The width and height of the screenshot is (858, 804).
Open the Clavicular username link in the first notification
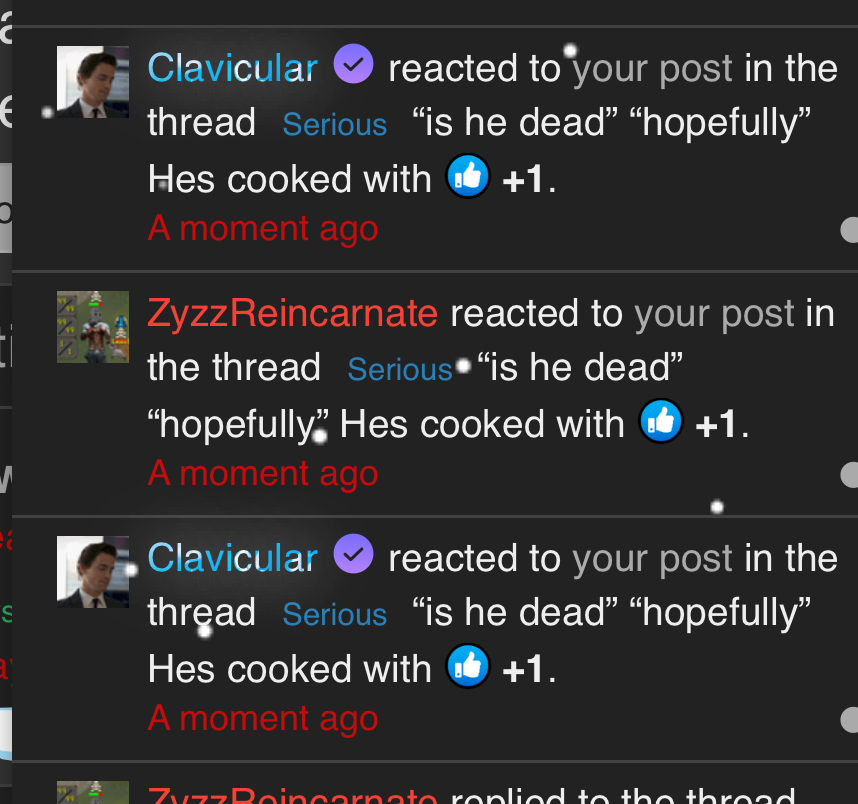pyautogui.click(x=233, y=68)
